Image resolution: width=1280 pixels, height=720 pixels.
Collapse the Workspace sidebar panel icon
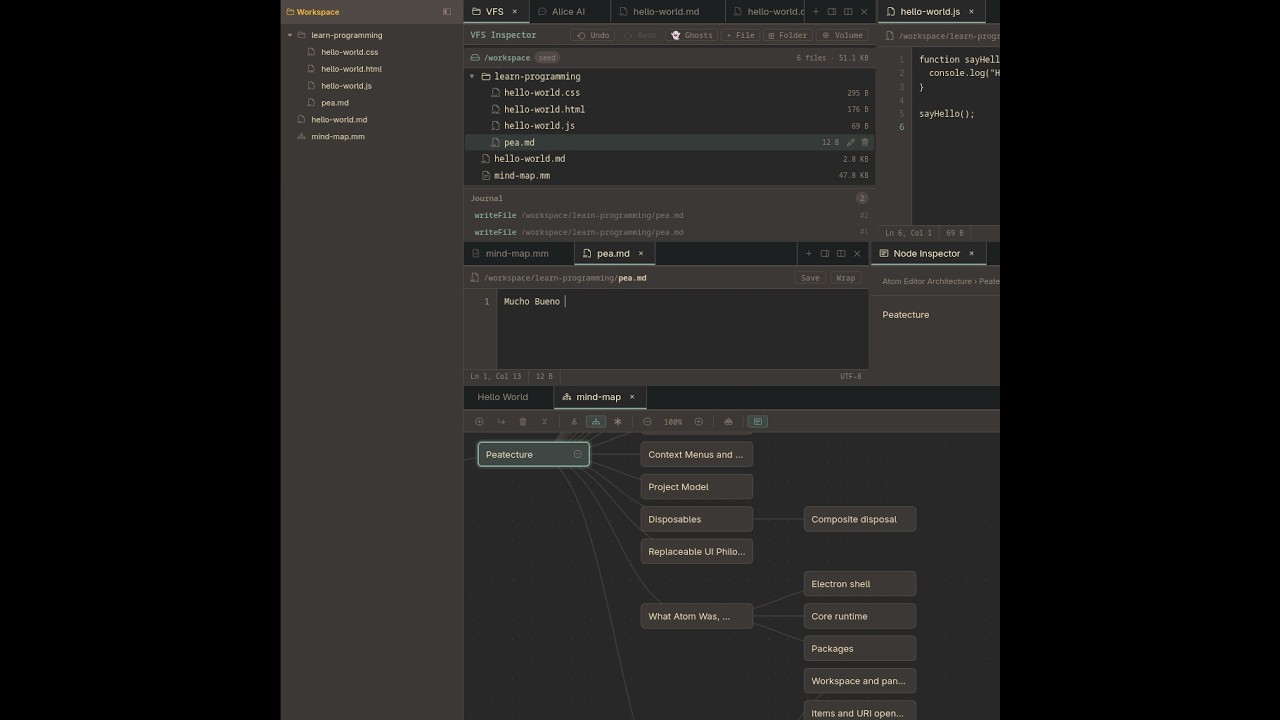pos(447,12)
